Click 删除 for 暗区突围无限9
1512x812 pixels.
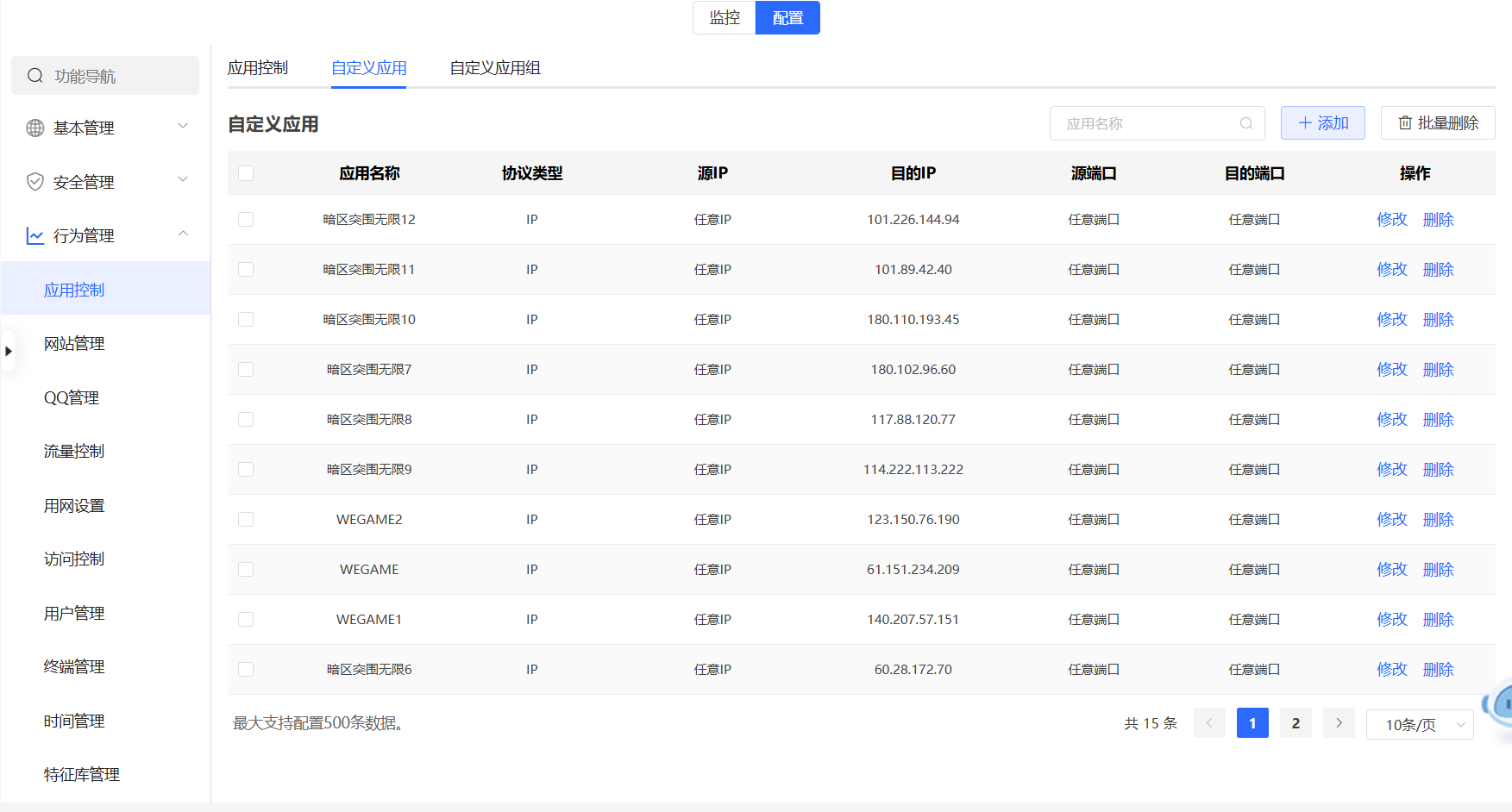1438,469
